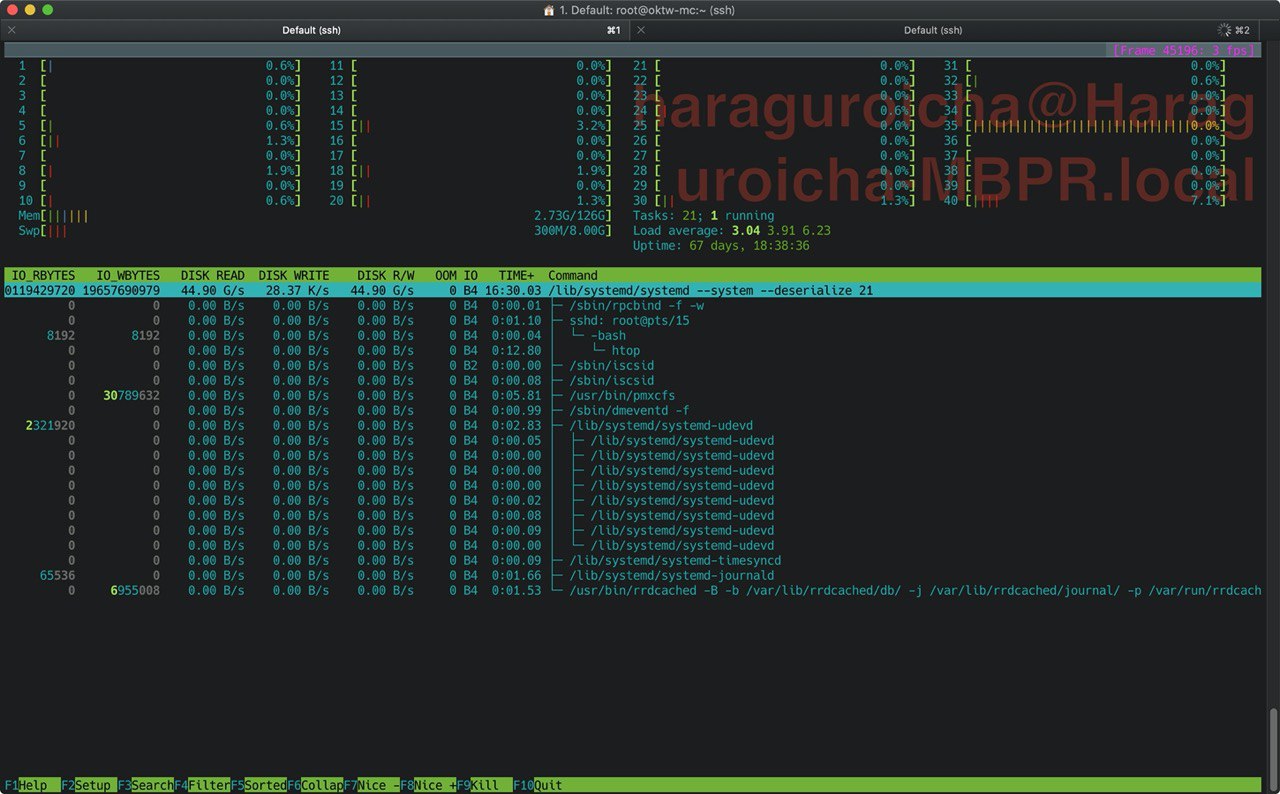Select the systemd --system --deserialize 21 row
Viewport: 1280px width, 794px height.
point(632,290)
